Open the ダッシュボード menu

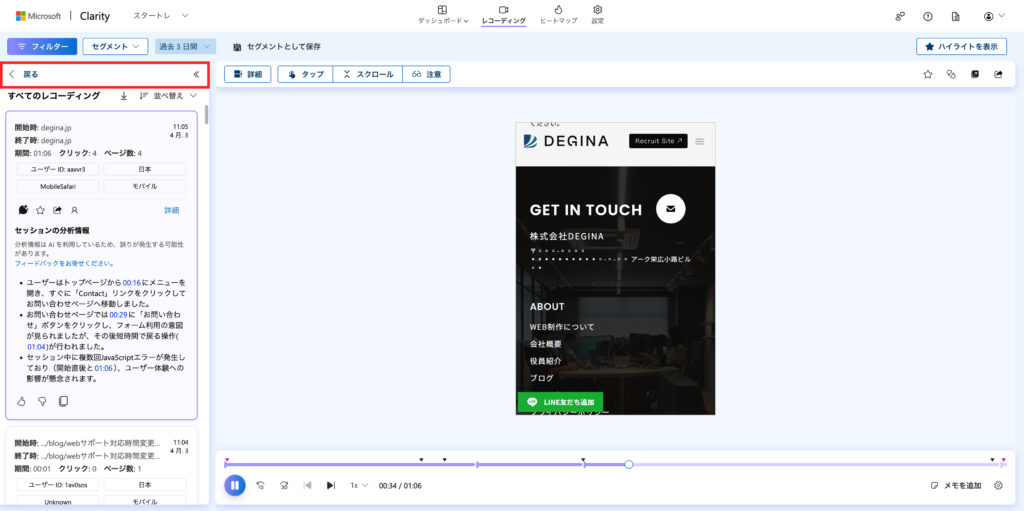click(x=442, y=14)
